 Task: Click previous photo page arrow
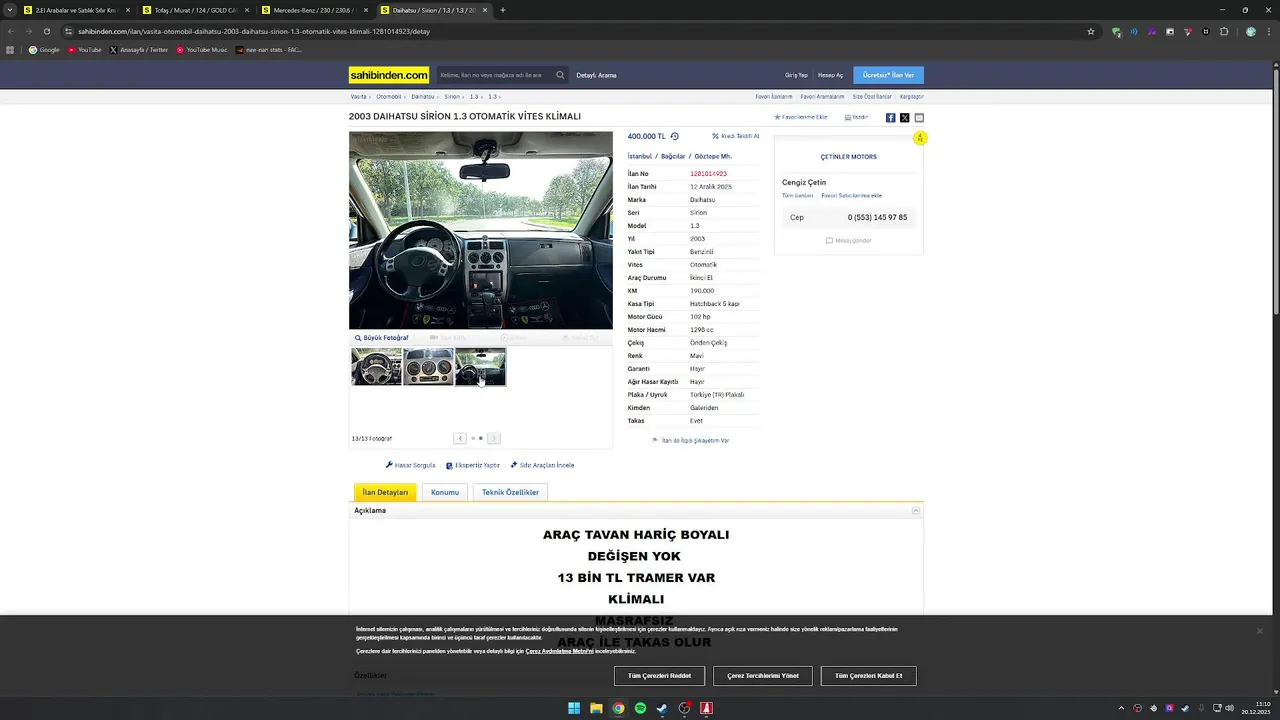click(x=460, y=438)
